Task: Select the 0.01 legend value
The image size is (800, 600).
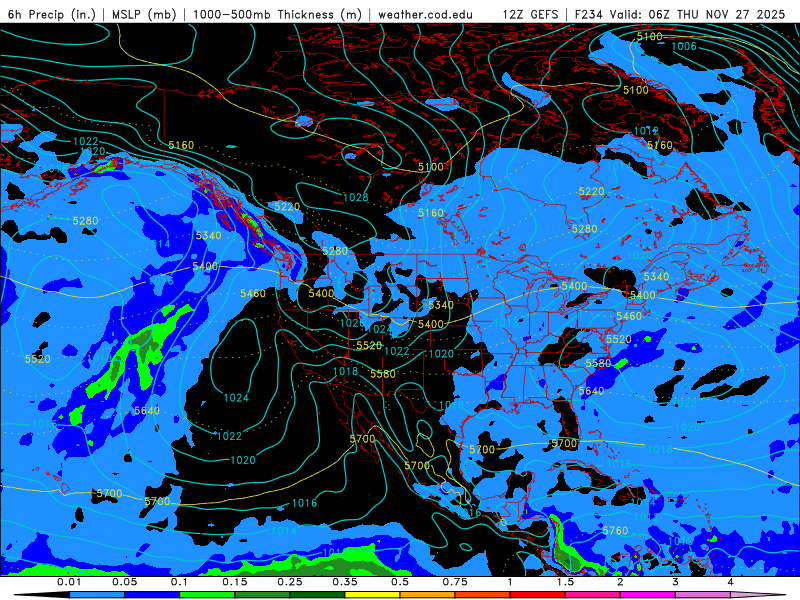Action: click(x=69, y=582)
